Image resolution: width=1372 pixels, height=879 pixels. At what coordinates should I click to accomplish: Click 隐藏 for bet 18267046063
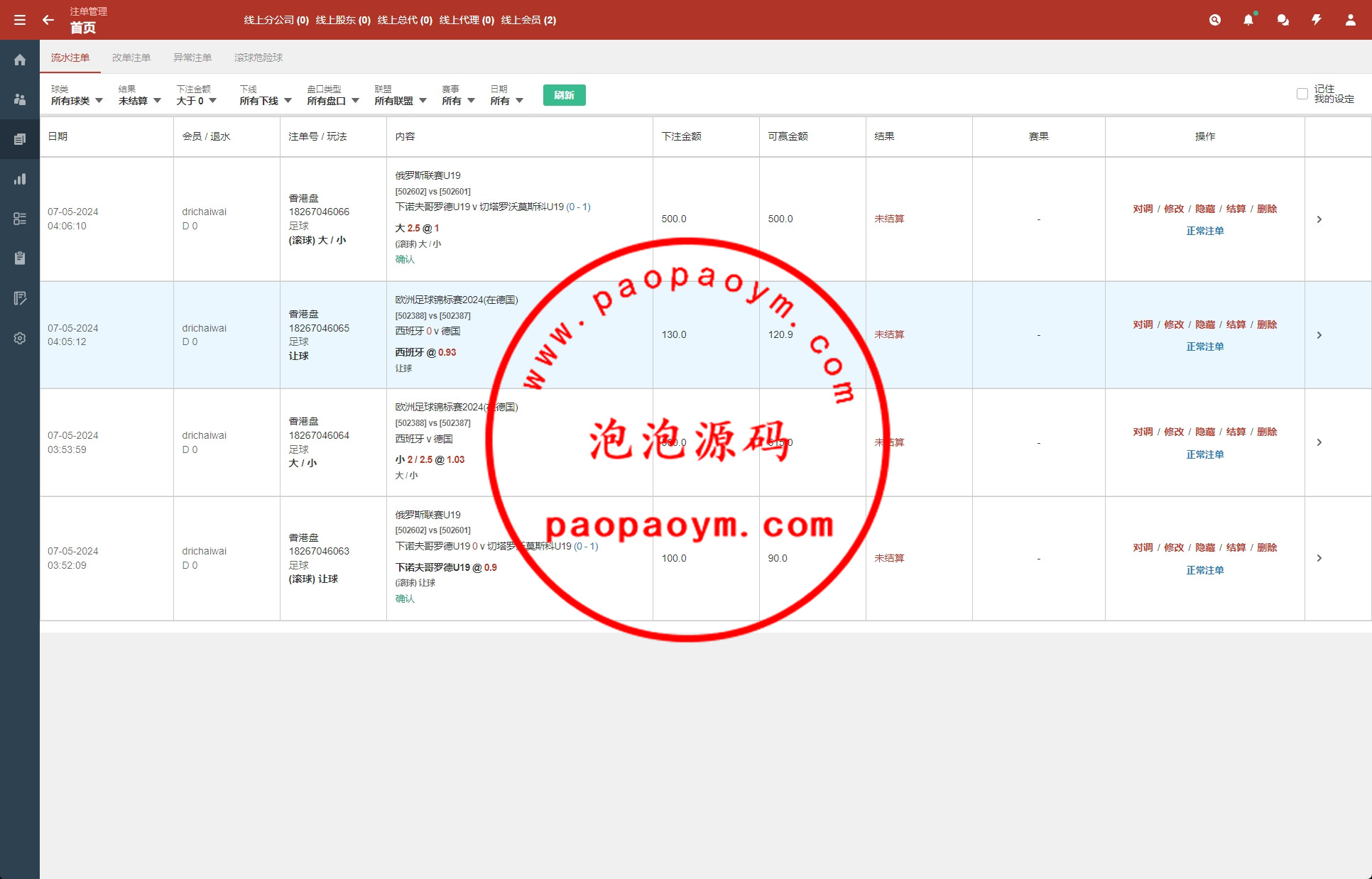(1205, 547)
